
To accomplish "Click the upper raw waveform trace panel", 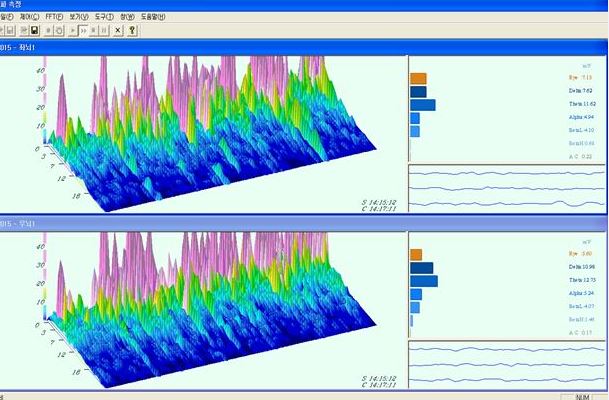I will (507, 188).
